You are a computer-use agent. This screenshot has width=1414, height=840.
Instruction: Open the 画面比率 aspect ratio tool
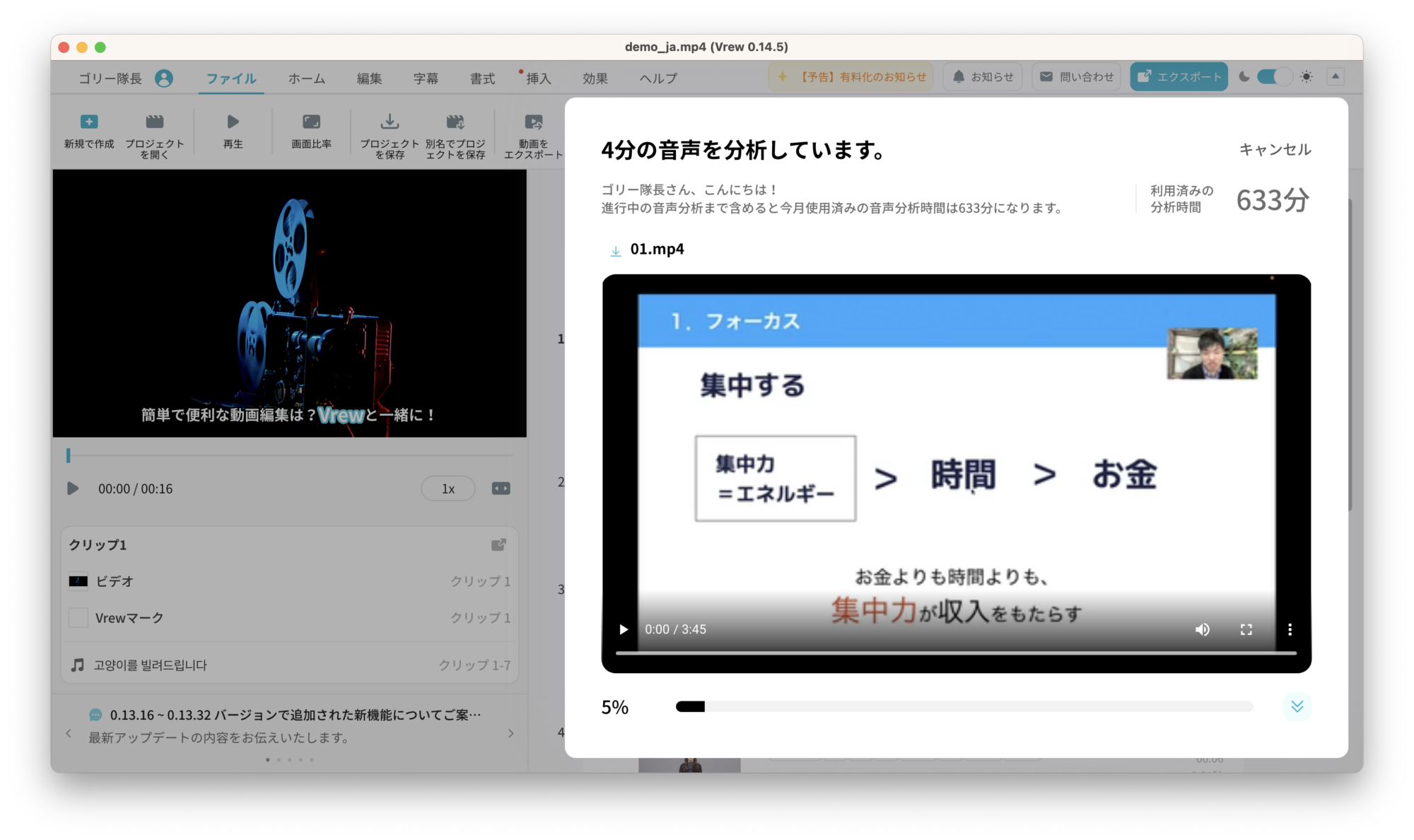311,122
